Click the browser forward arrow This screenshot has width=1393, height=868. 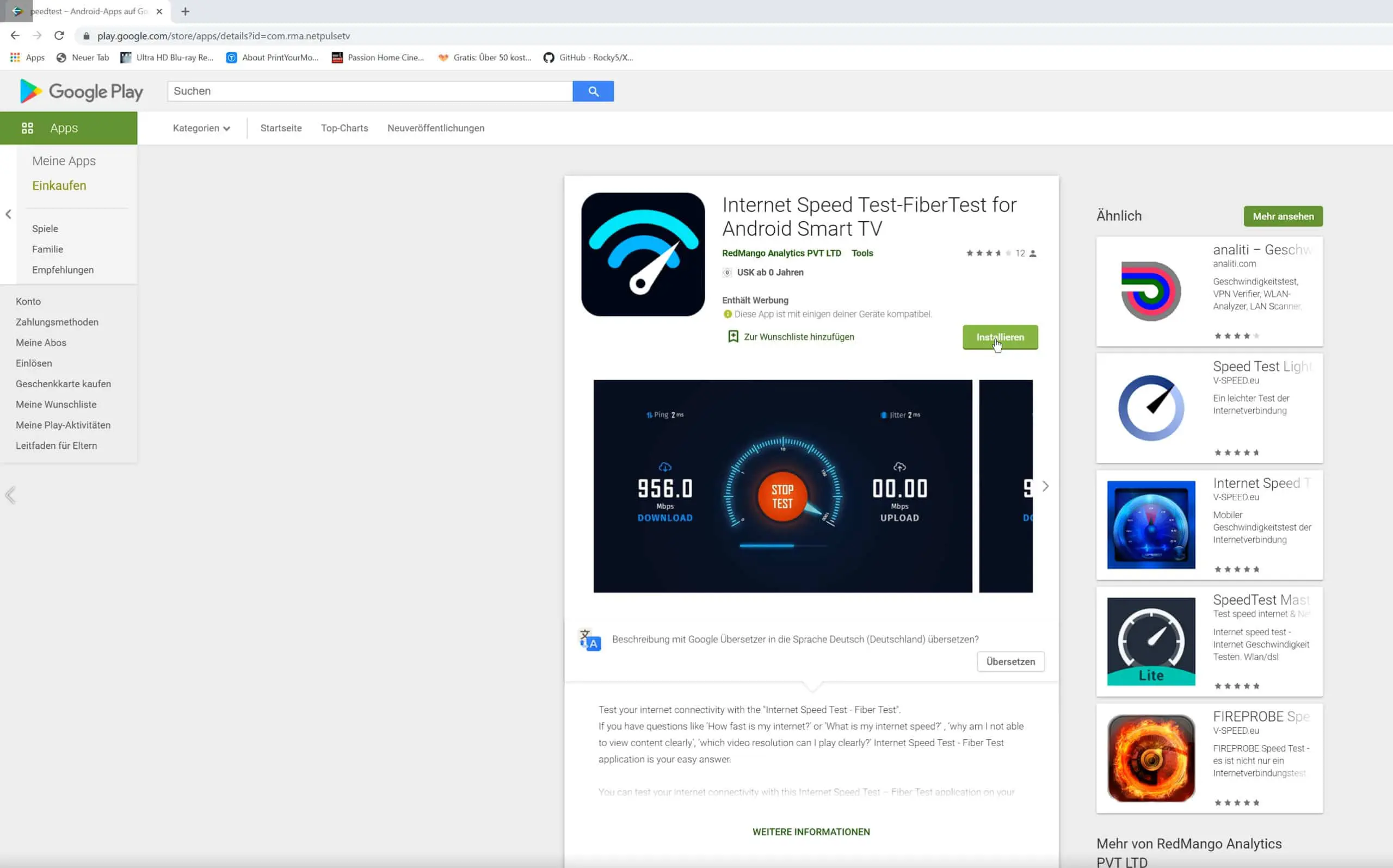[x=38, y=35]
